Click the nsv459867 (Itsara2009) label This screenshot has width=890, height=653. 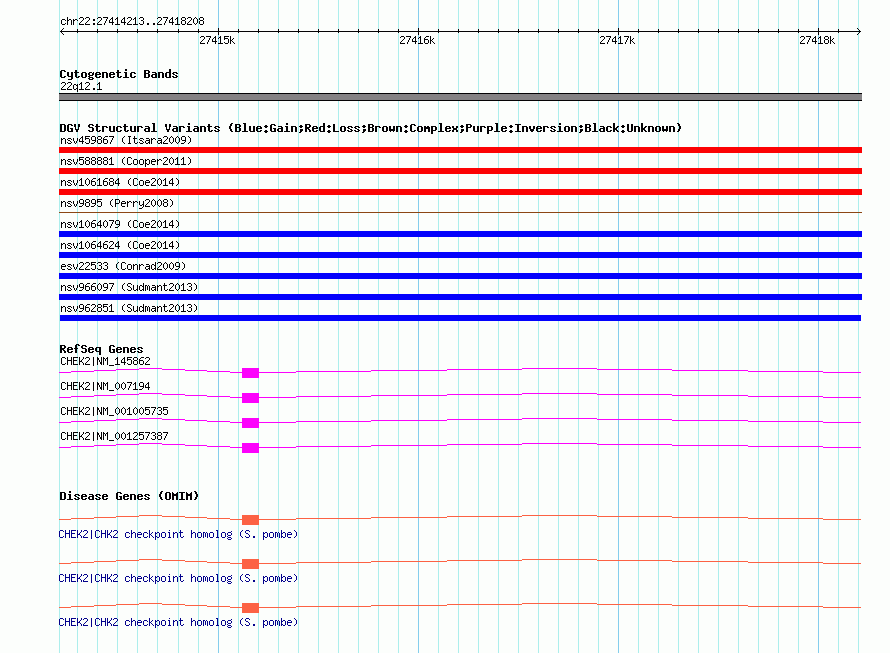click(126, 140)
